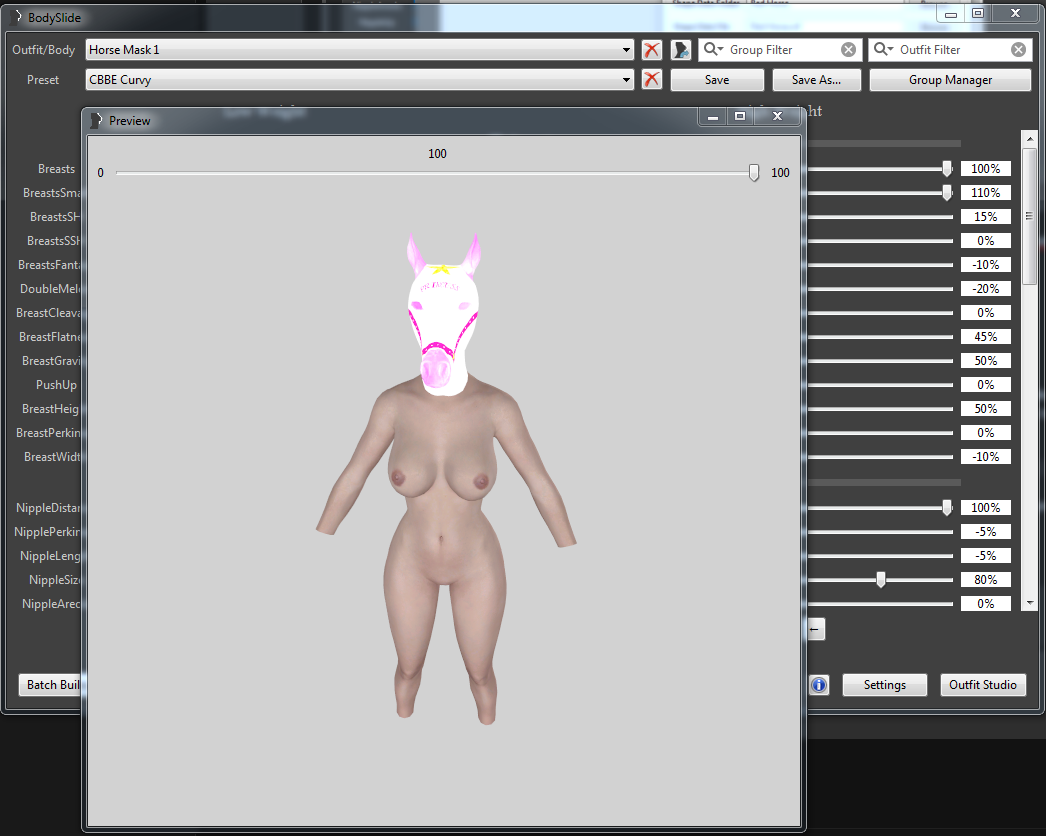Viewport: 1046px width, 836px height.
Task: Delete the Horse Mask 1 outfit with red X
Action: pyautogui.click(x=652, y=50)
